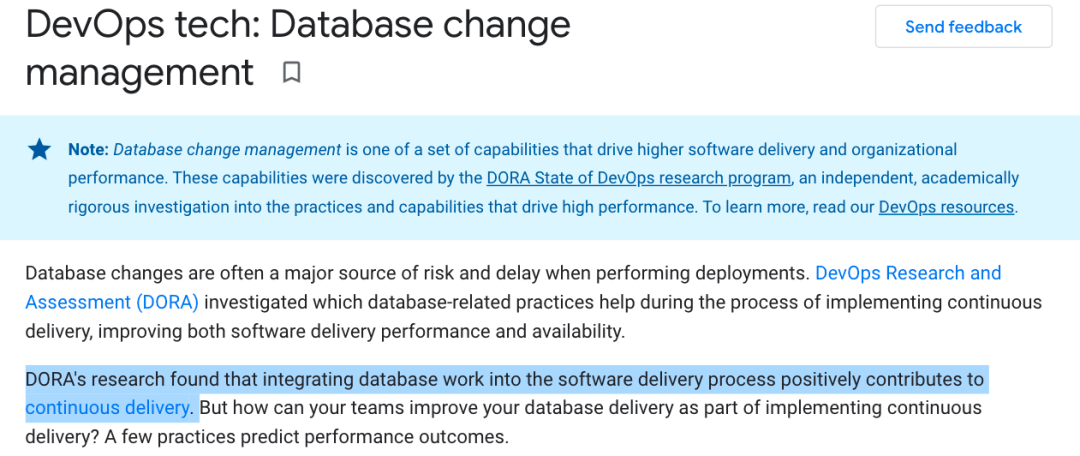This screenshot has height=456, width=1080.
Task: Click the star icon in the note box
Action: point(39,149)
